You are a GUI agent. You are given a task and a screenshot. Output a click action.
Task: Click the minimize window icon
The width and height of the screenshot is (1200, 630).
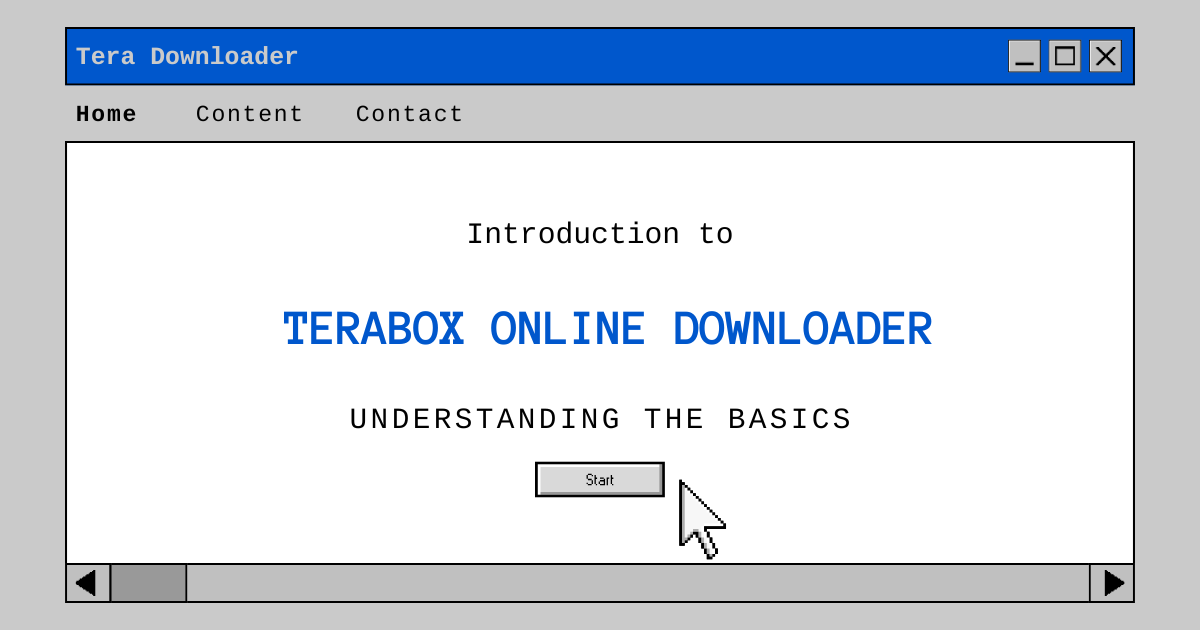[1024, 57]
